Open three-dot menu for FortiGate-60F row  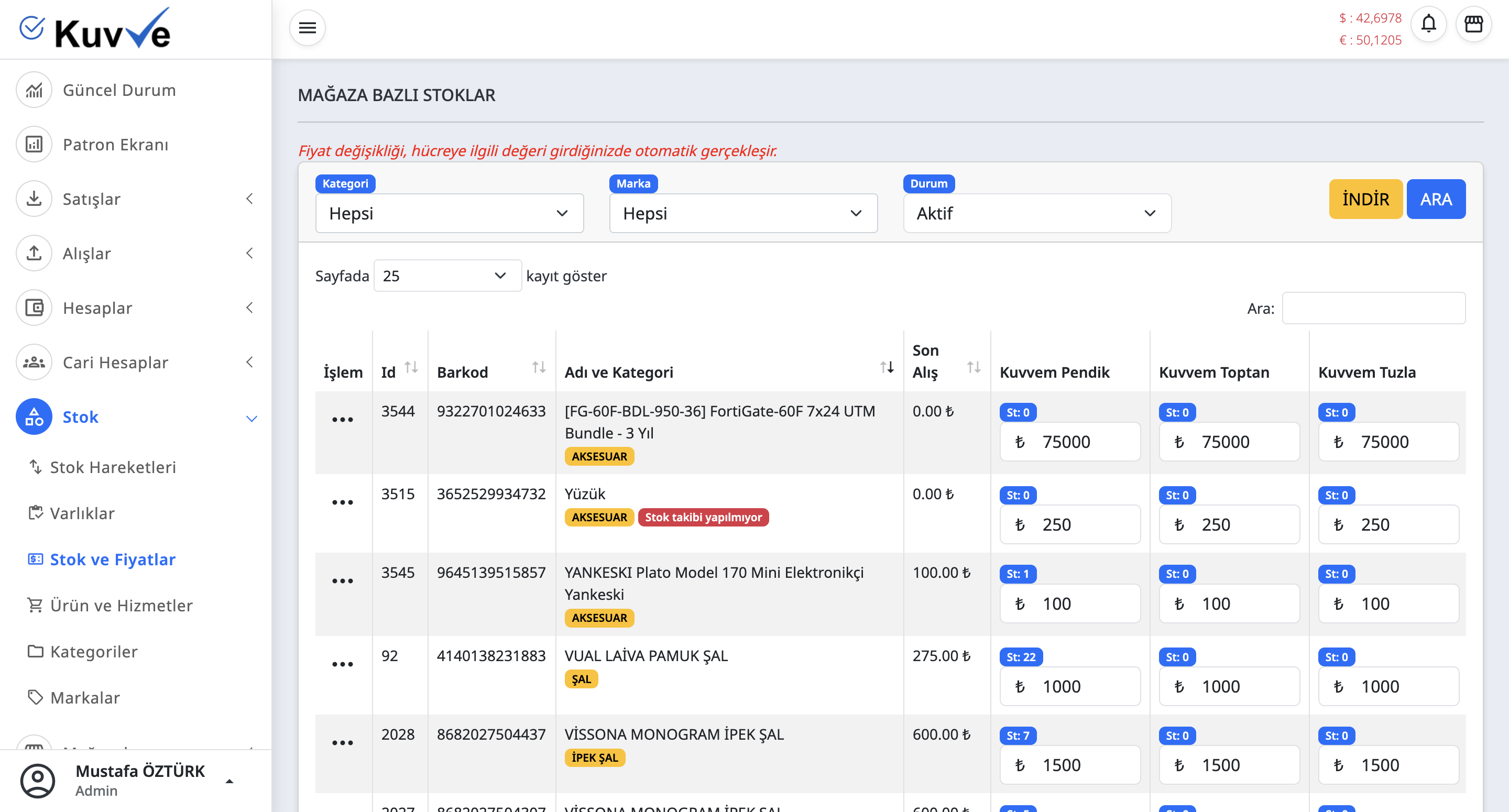coord(342,420)
